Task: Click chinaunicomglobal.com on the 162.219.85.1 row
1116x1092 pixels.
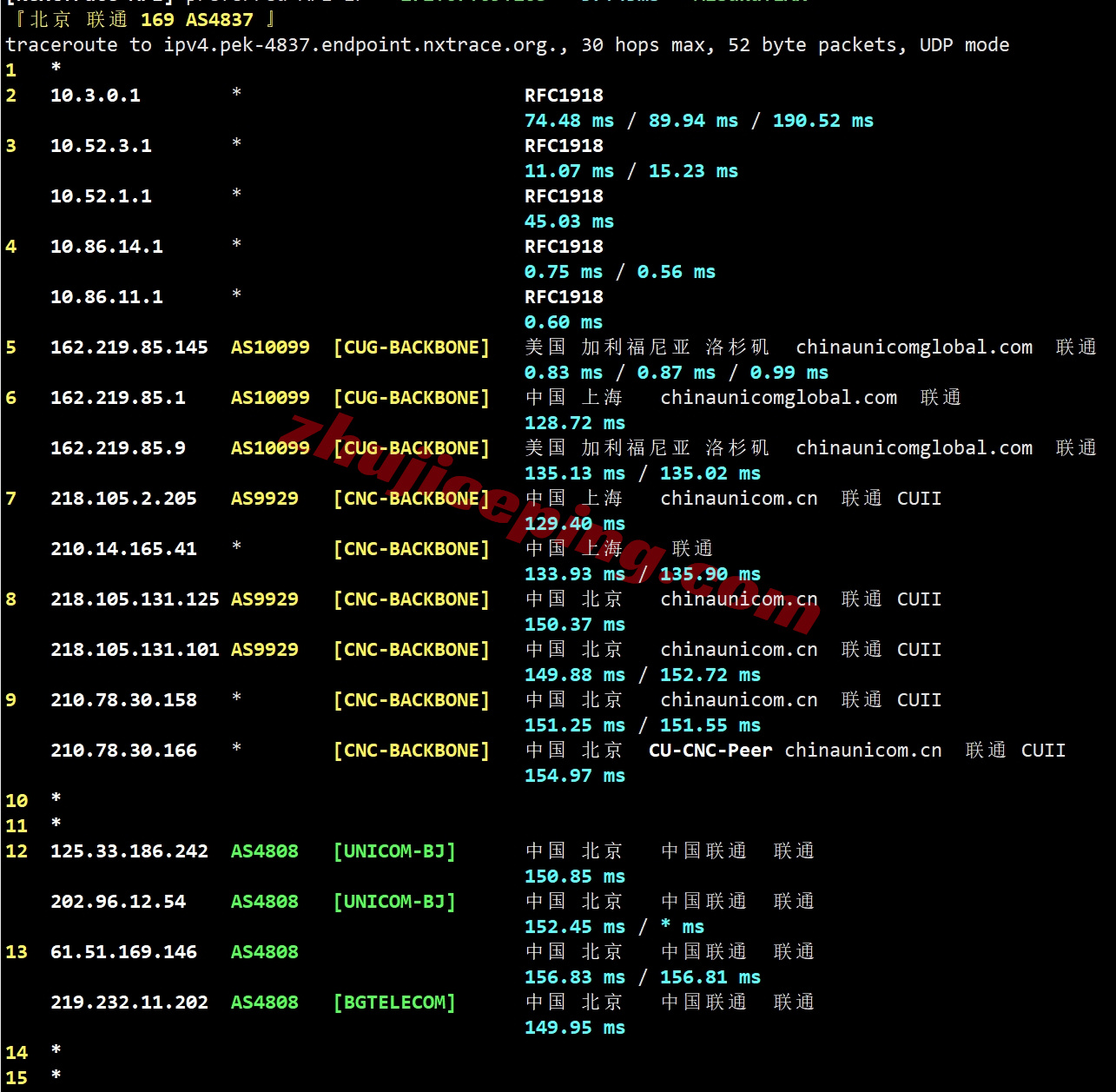Action: [779, 398]
